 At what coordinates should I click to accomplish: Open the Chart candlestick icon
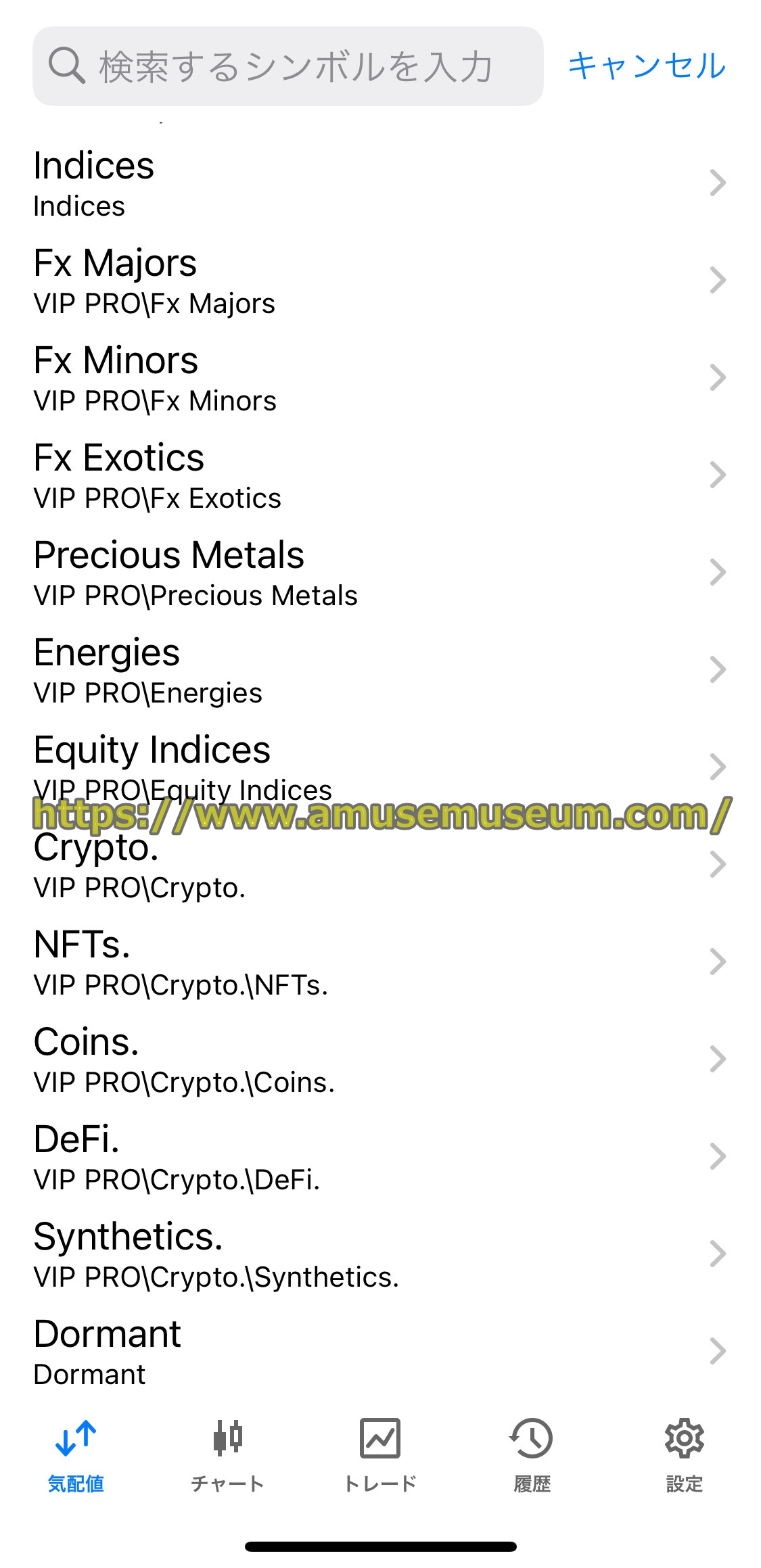(x=228, y=1438)
